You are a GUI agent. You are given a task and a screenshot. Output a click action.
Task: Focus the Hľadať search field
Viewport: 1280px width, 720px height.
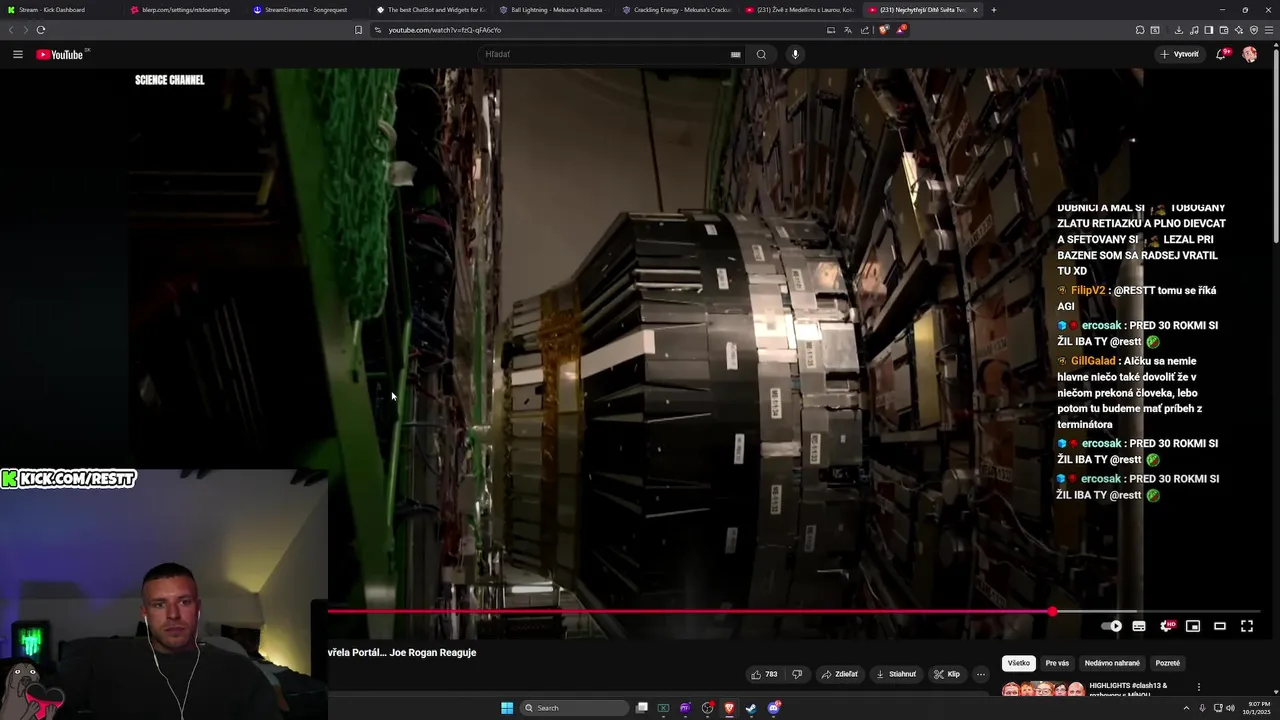[x=605, y=54]
